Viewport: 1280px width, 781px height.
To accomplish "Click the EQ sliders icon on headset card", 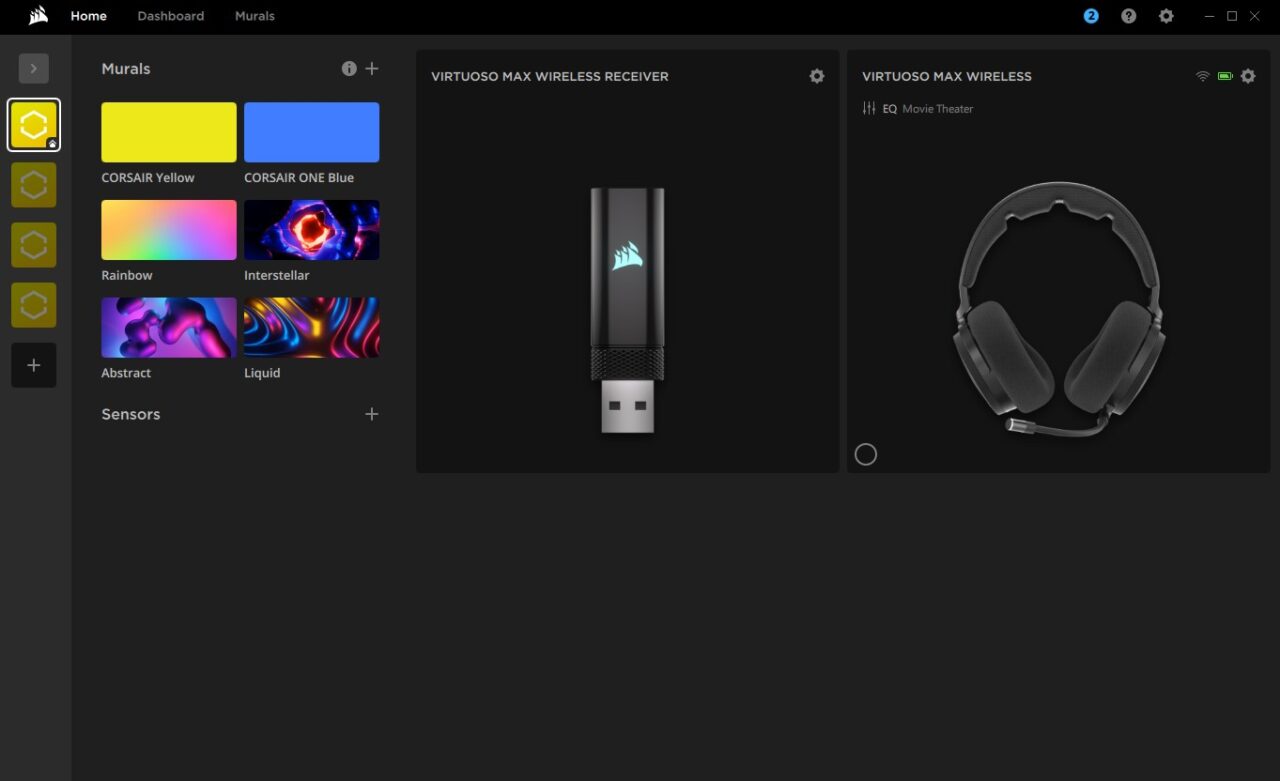I will tap(869, 108).
